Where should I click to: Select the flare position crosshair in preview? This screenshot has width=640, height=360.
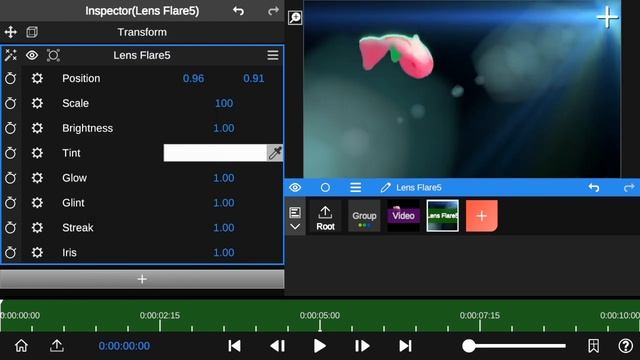607,18
